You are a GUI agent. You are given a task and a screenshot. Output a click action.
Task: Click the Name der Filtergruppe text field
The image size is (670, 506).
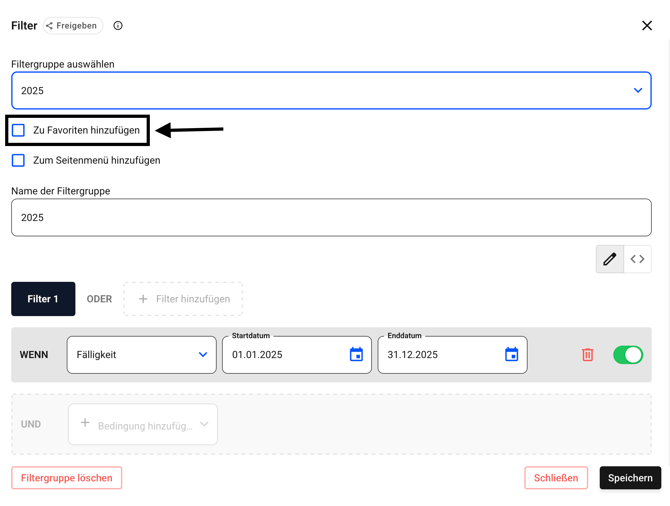pyautogui.click(x=330, y=218)
